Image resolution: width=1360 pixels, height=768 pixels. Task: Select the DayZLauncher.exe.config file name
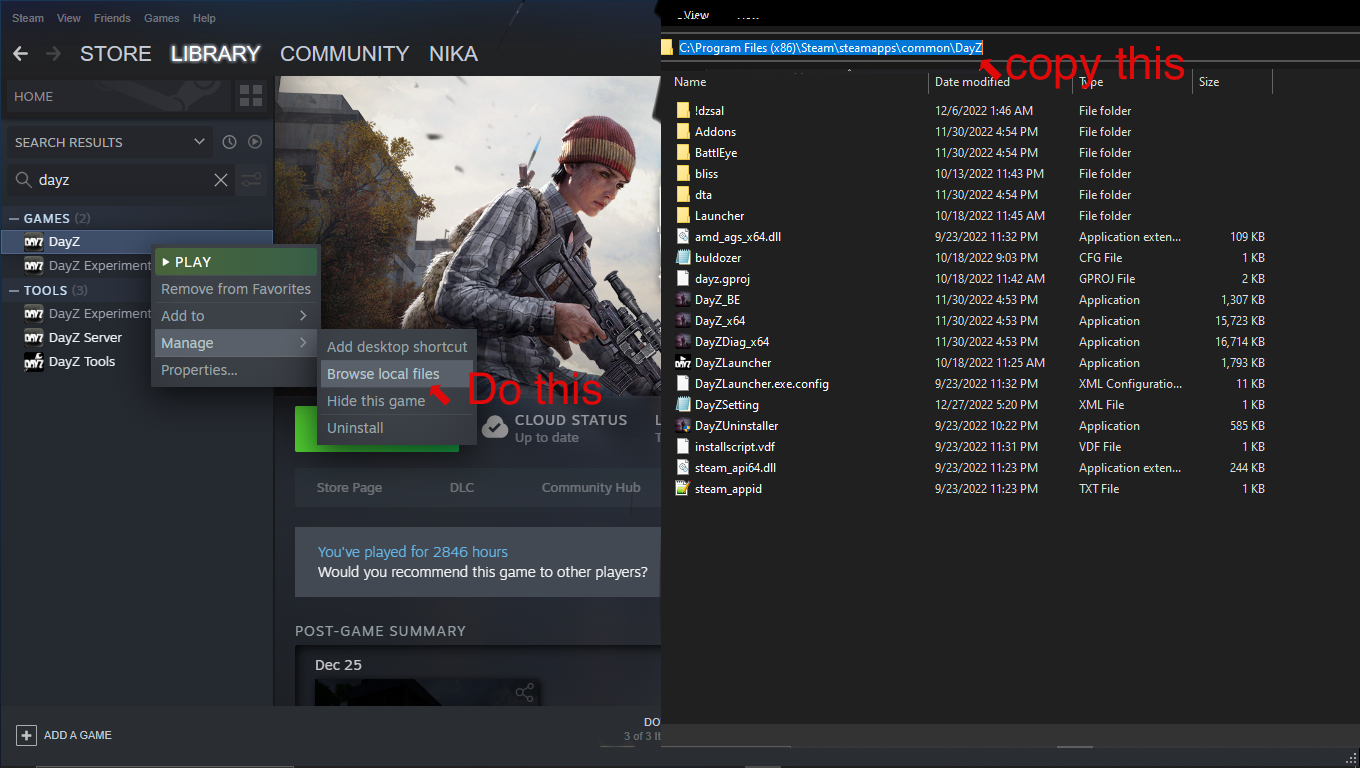[x=762, y=384]
